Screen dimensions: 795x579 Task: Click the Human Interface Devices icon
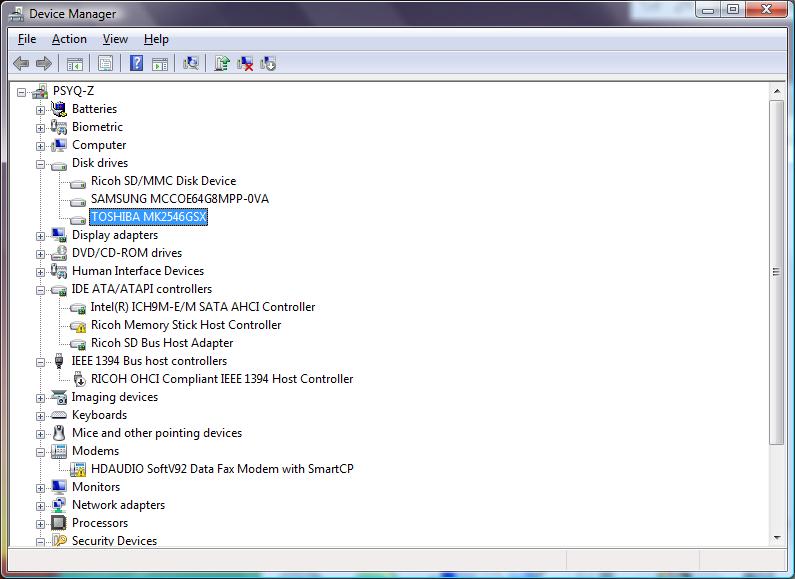pos(59,271)
